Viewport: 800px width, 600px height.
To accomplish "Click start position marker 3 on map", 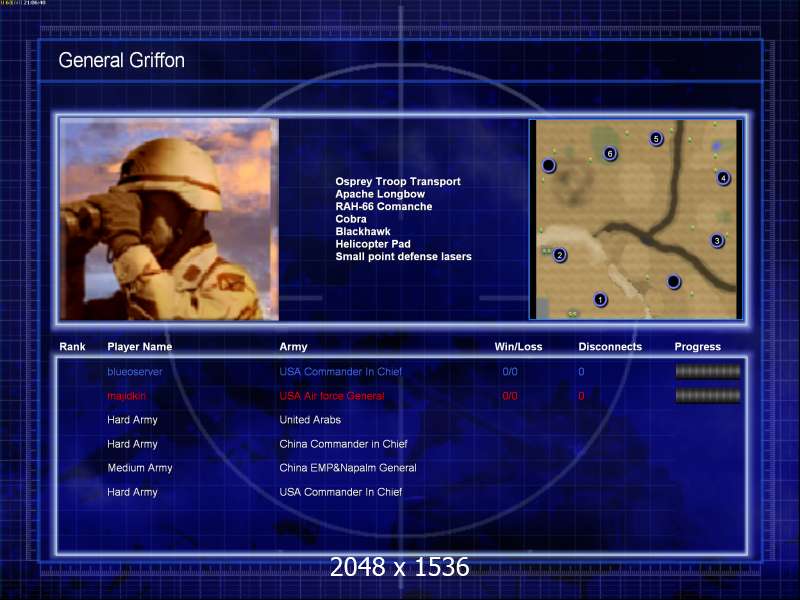I will point(717,240).
